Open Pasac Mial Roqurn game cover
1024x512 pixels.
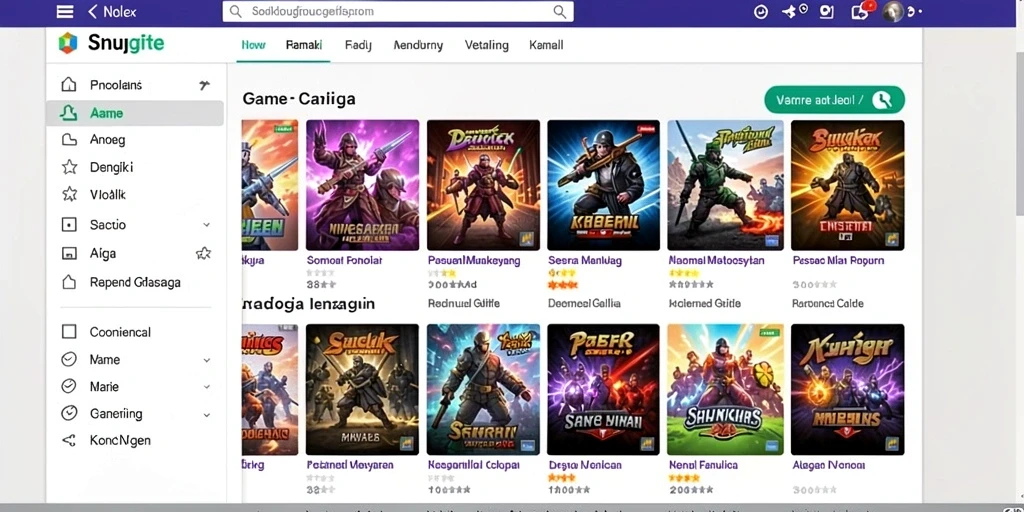tap(848, 185)
